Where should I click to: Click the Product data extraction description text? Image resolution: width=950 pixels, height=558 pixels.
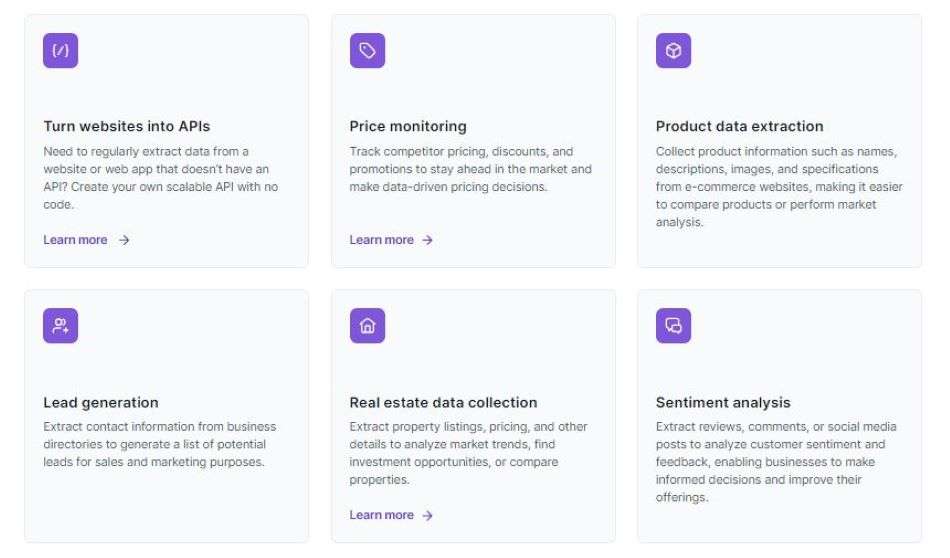click(779, 187)
